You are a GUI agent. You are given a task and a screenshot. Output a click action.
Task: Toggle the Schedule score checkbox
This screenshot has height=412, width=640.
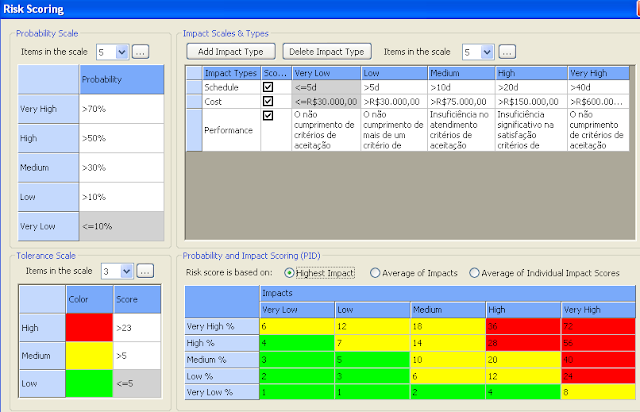click(x=268, y=87)
